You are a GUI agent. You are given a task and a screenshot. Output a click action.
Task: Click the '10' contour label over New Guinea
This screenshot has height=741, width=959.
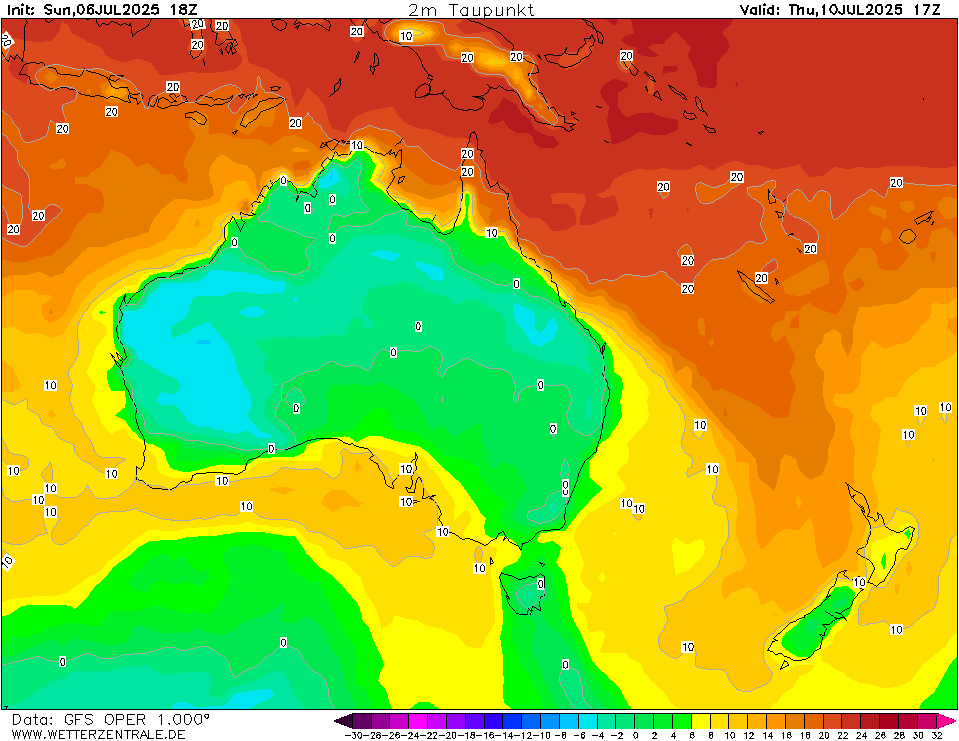tap(406, 36)
